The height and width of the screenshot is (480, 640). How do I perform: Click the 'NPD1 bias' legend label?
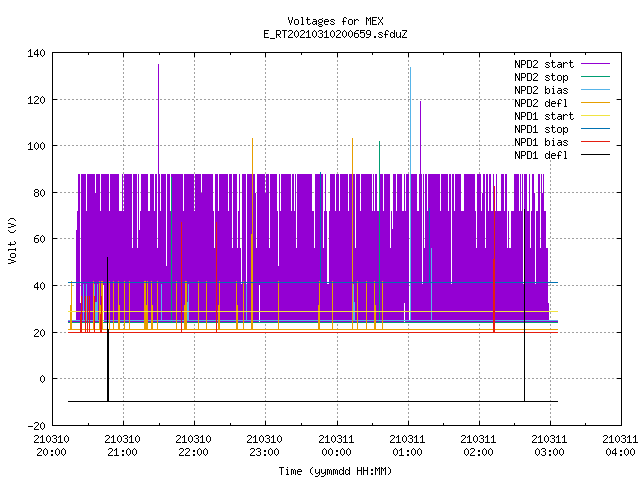click(541, 142)
